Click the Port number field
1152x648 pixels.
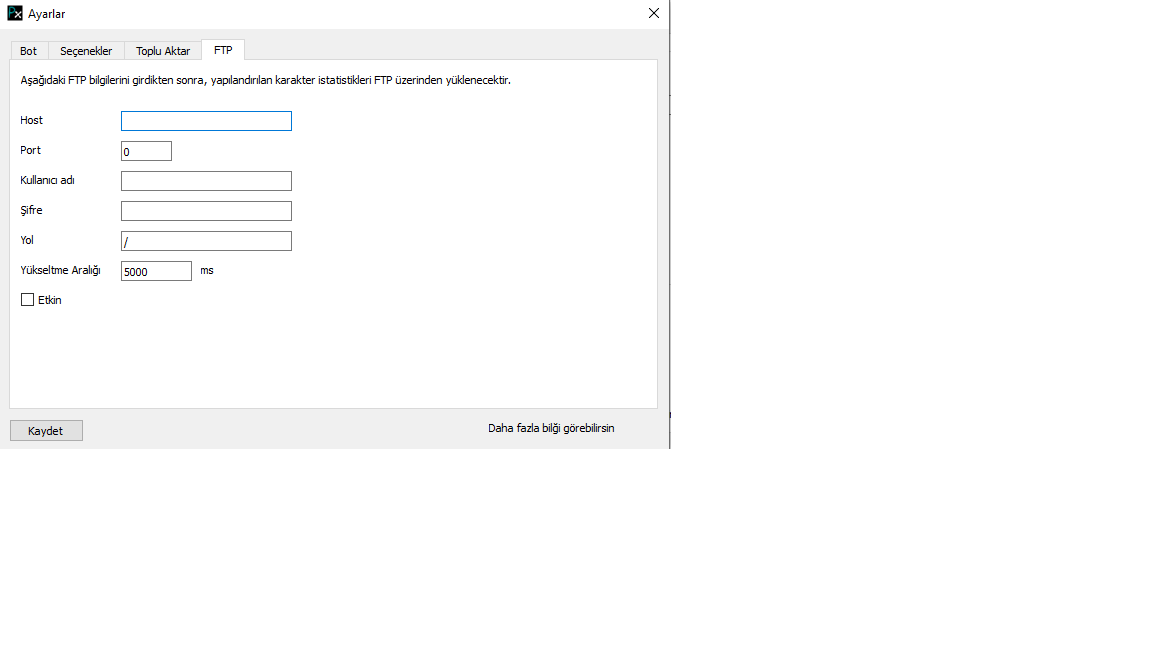click(x=146, y=152)
